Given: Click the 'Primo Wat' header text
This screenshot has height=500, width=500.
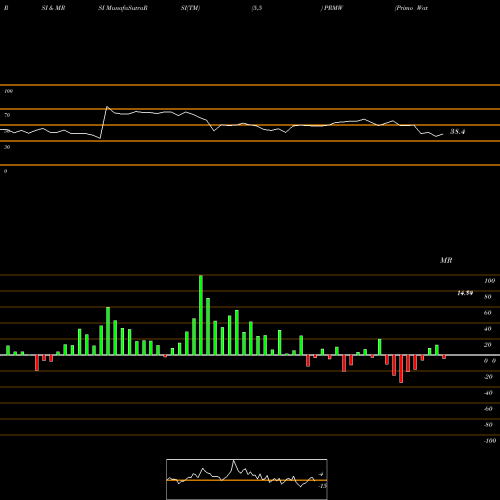Looking at the screenshot, I should point(412,8).
